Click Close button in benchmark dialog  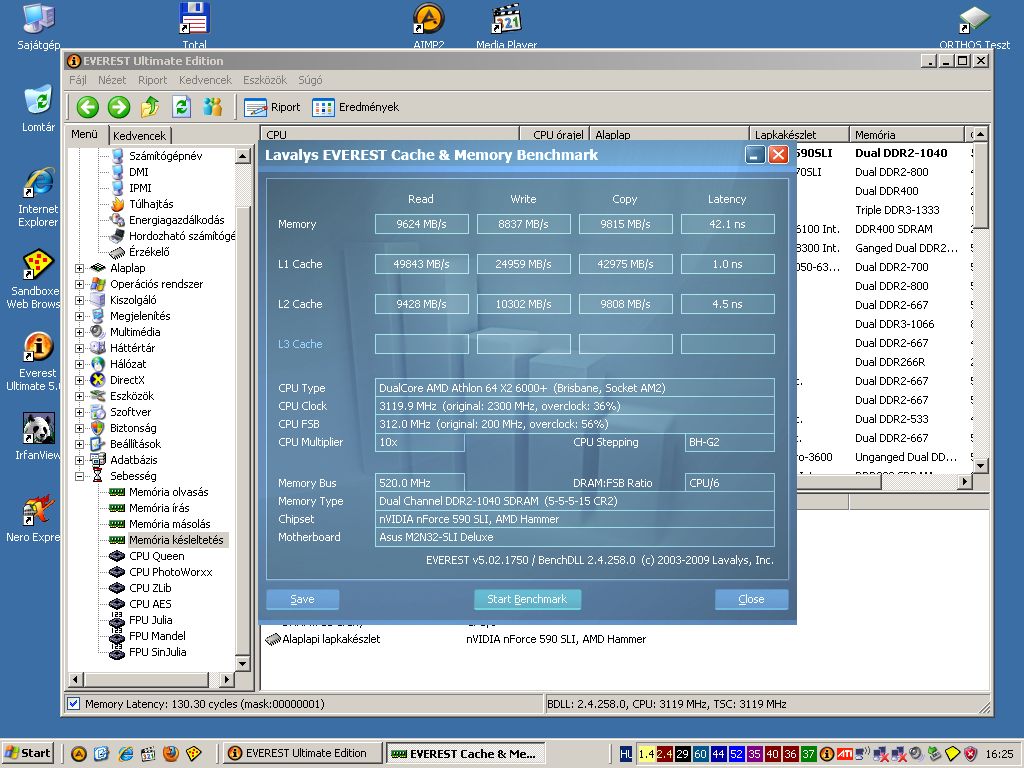point(751,599)
